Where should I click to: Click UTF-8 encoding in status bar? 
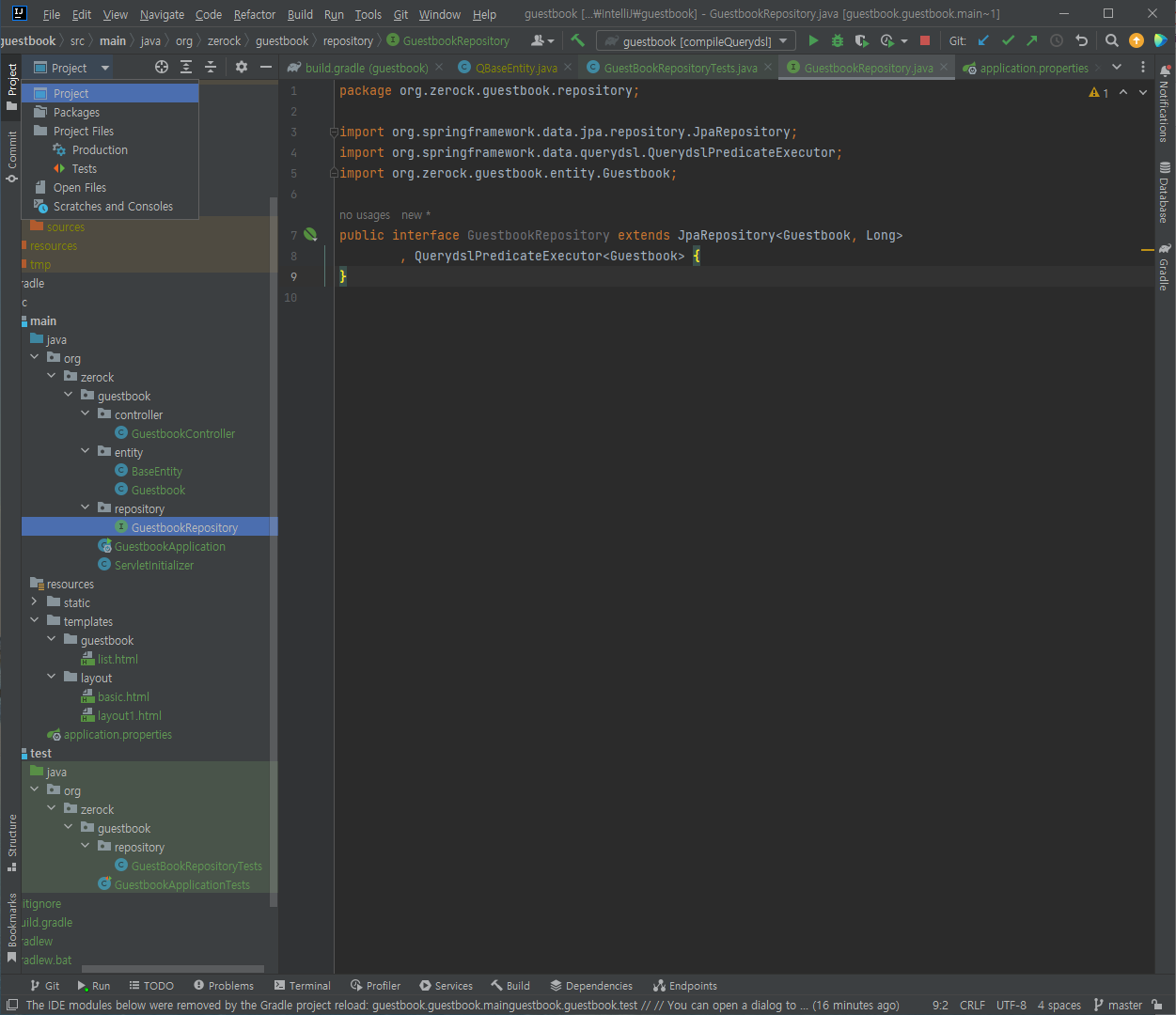tap(1011, 1006)
